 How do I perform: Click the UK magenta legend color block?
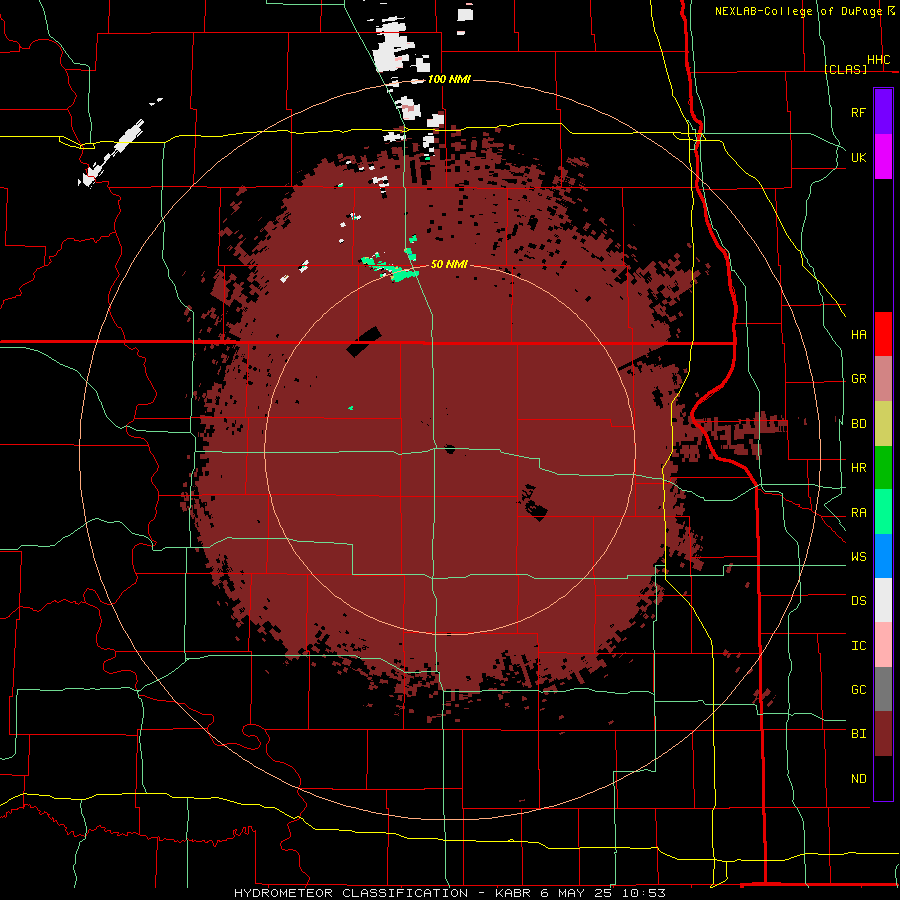(883, 157)
